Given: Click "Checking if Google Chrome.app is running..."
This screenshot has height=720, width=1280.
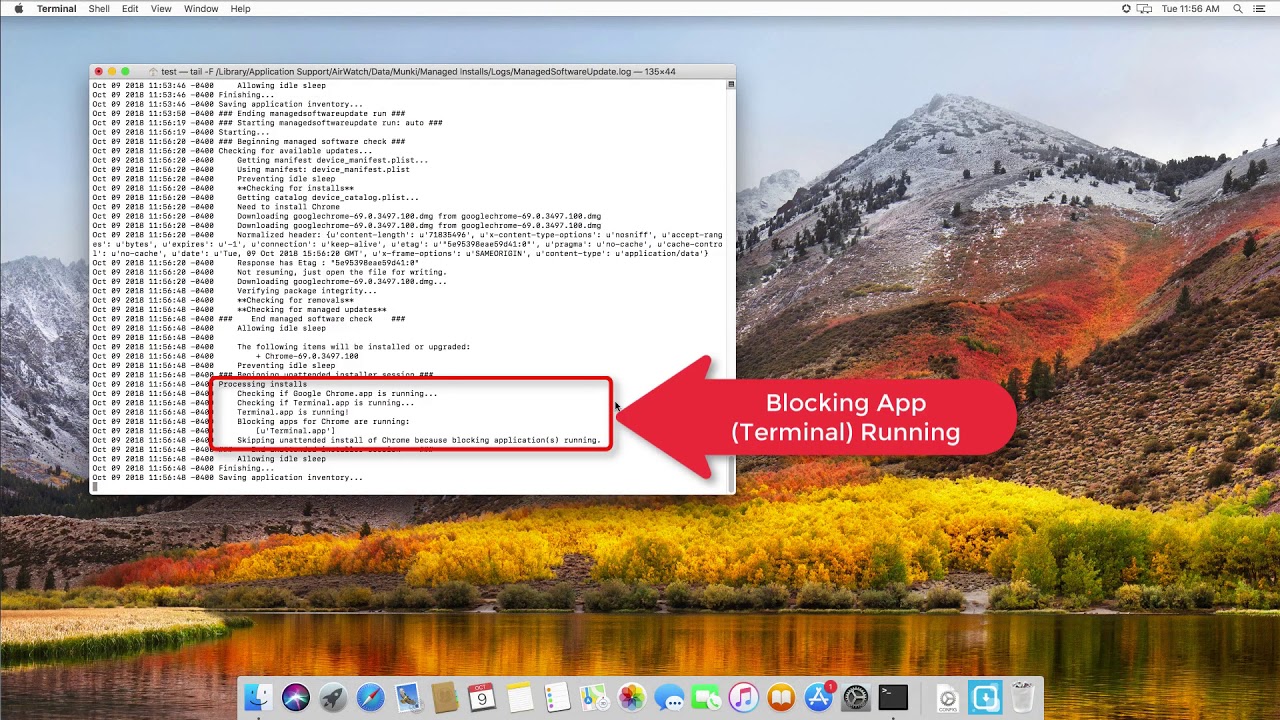Looking at the screenshot, I should pyautogui.click(x=337, y=393).
